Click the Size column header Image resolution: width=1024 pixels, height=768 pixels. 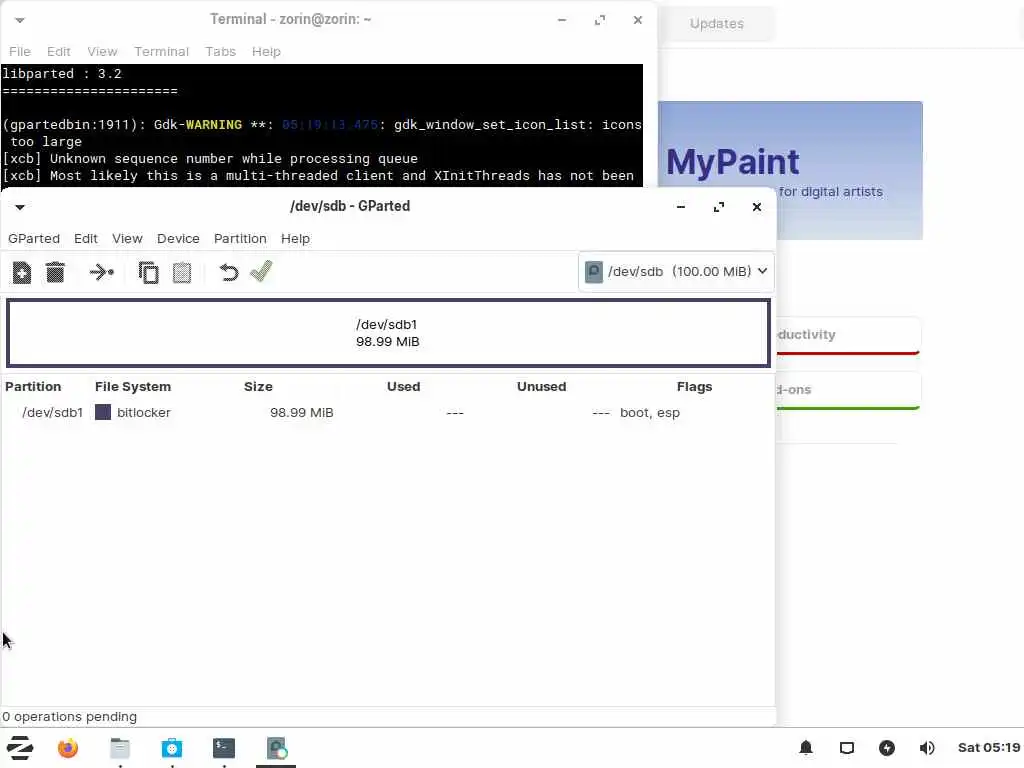click(259, 387)
